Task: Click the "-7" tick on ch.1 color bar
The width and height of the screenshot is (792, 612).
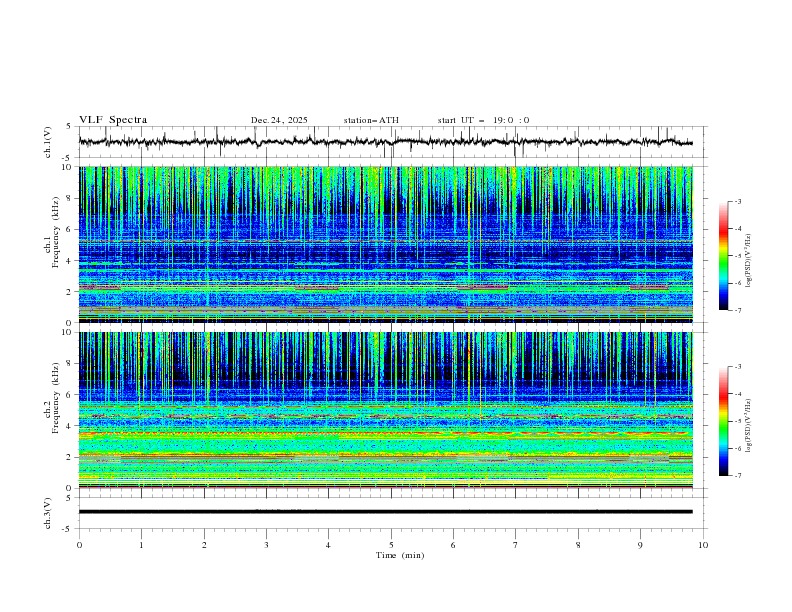Action: pos(737,310)
